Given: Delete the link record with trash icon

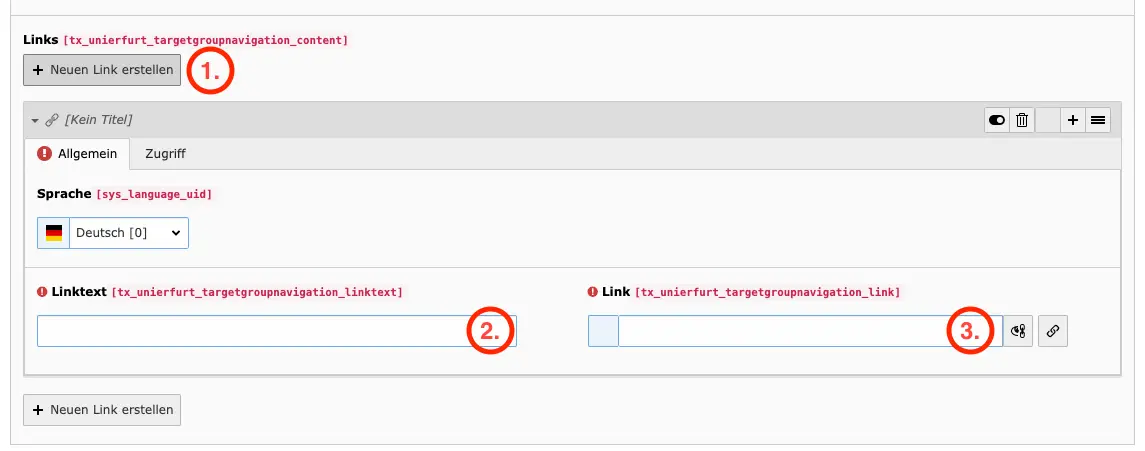Looking at the screenshot, I should (x=1022, y=120).
